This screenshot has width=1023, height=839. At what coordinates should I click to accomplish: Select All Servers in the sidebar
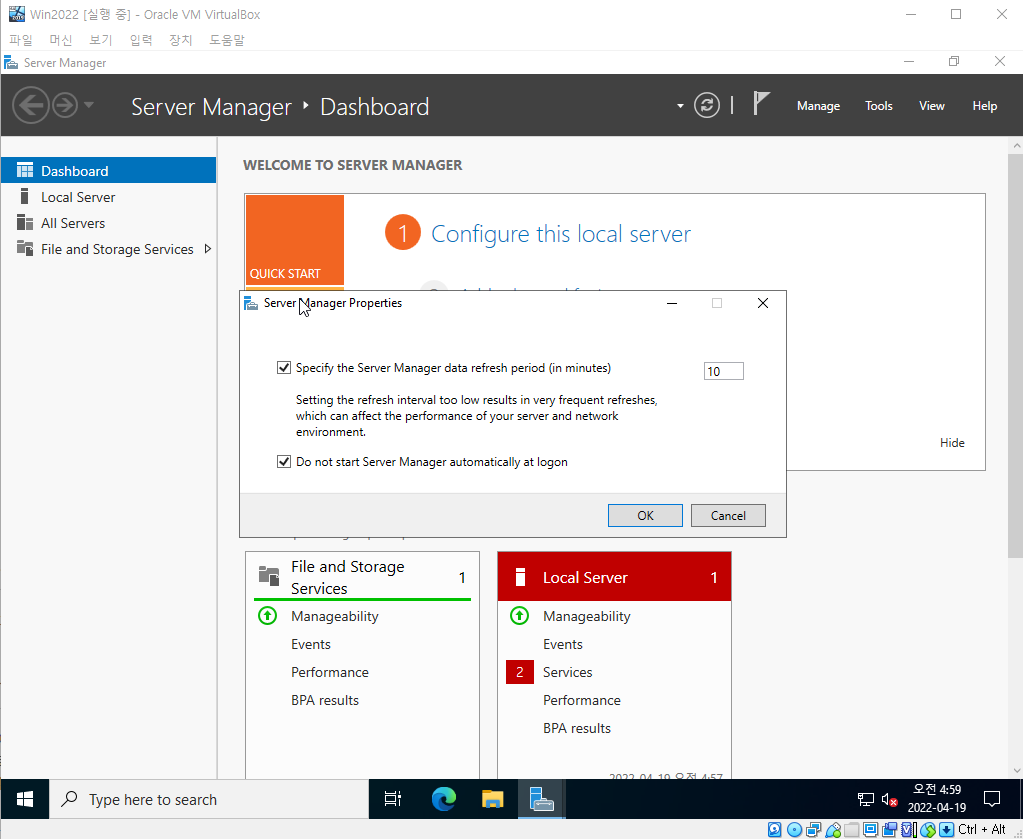tap(108, 222)
